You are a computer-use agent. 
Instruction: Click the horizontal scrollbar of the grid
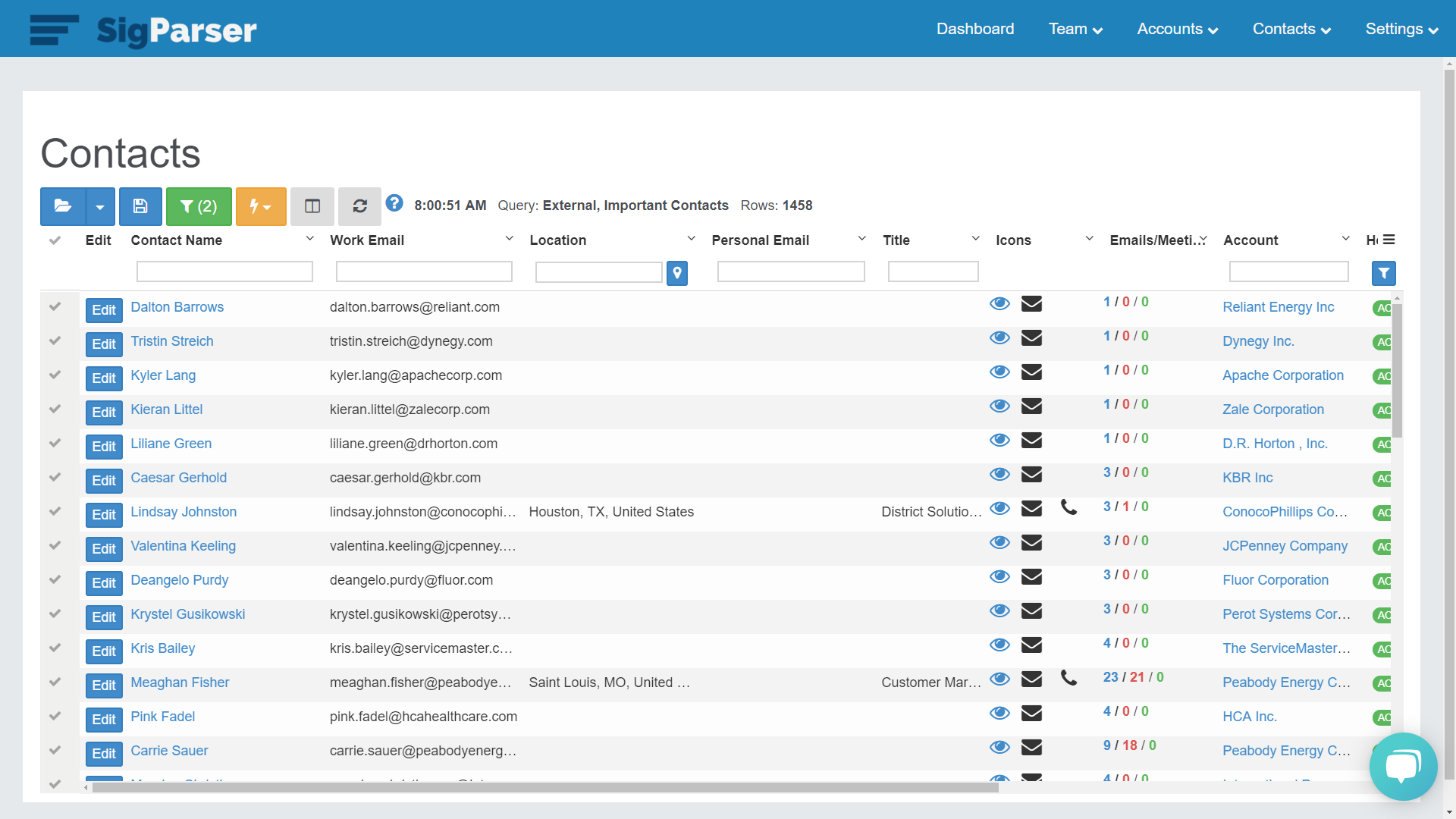pyautogui.click(x=546, y=787)
